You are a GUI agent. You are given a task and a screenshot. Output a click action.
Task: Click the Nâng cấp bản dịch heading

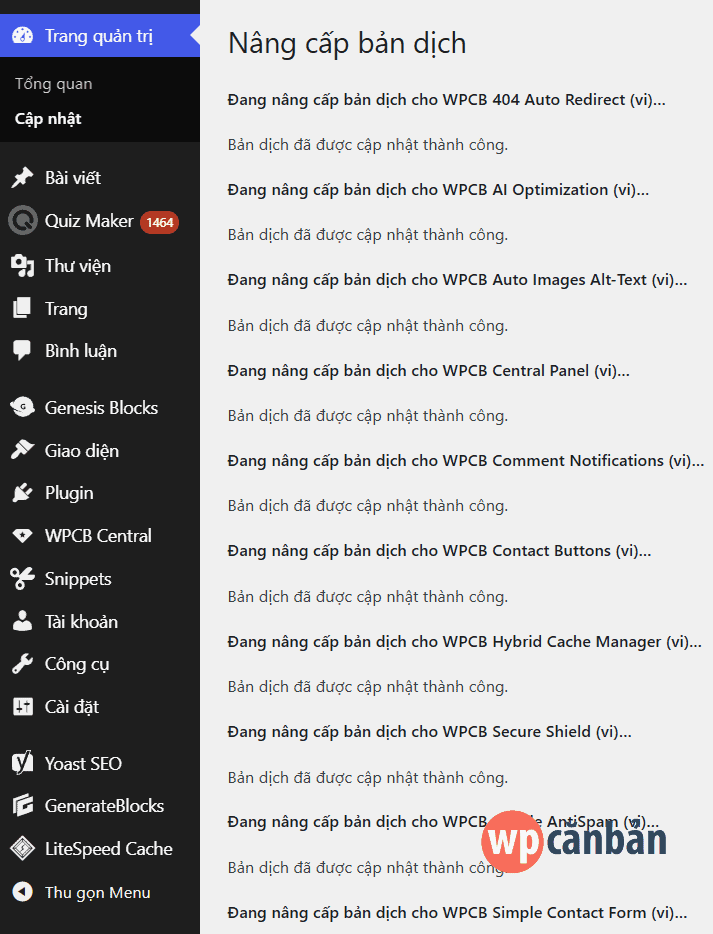point(347,44)
